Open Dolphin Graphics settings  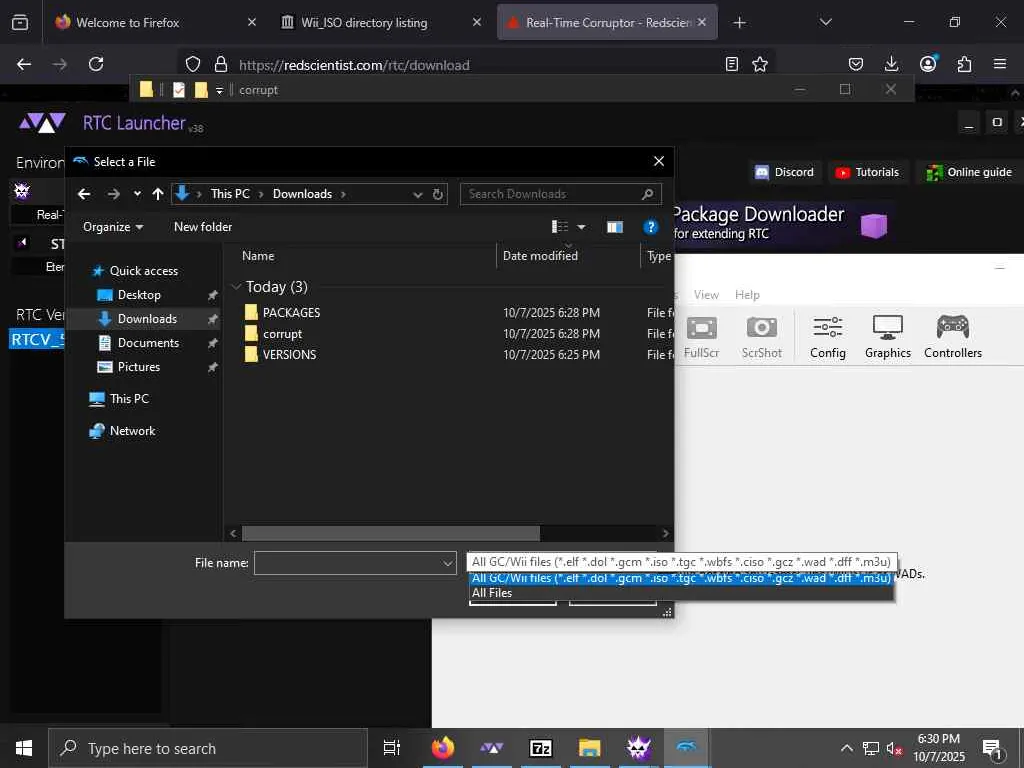tap(888, 337)
